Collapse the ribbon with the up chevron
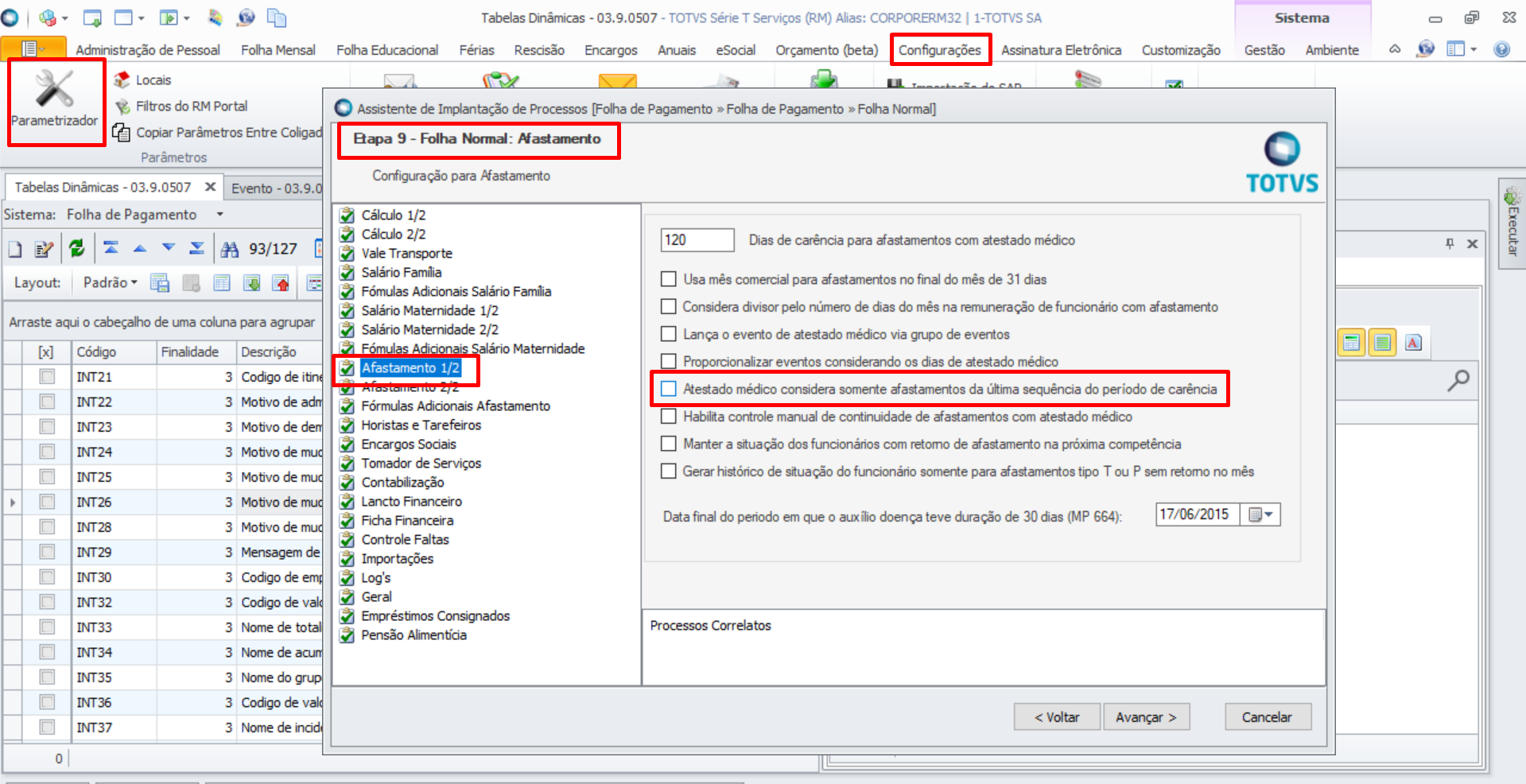Image resolution: width=1526 pixels, height=784 pixels. point(1395,49)
